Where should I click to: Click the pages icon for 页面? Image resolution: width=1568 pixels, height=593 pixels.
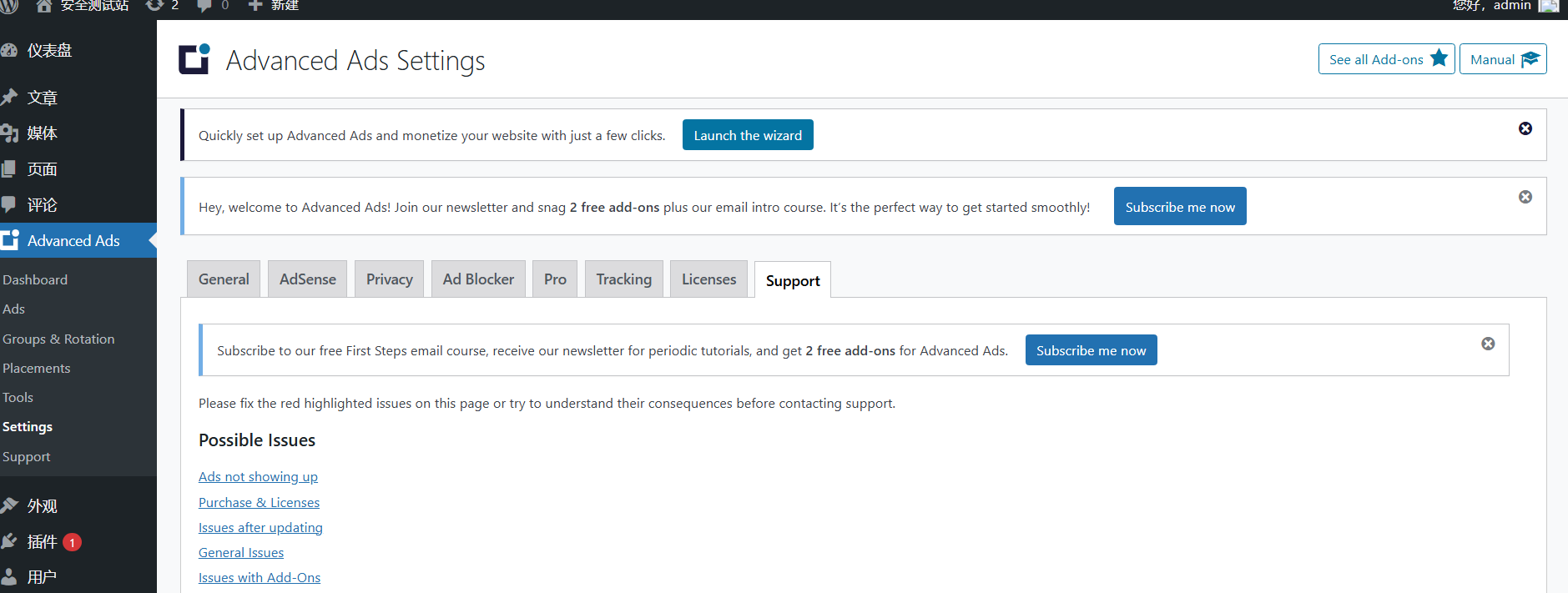(x=9, y=169)
